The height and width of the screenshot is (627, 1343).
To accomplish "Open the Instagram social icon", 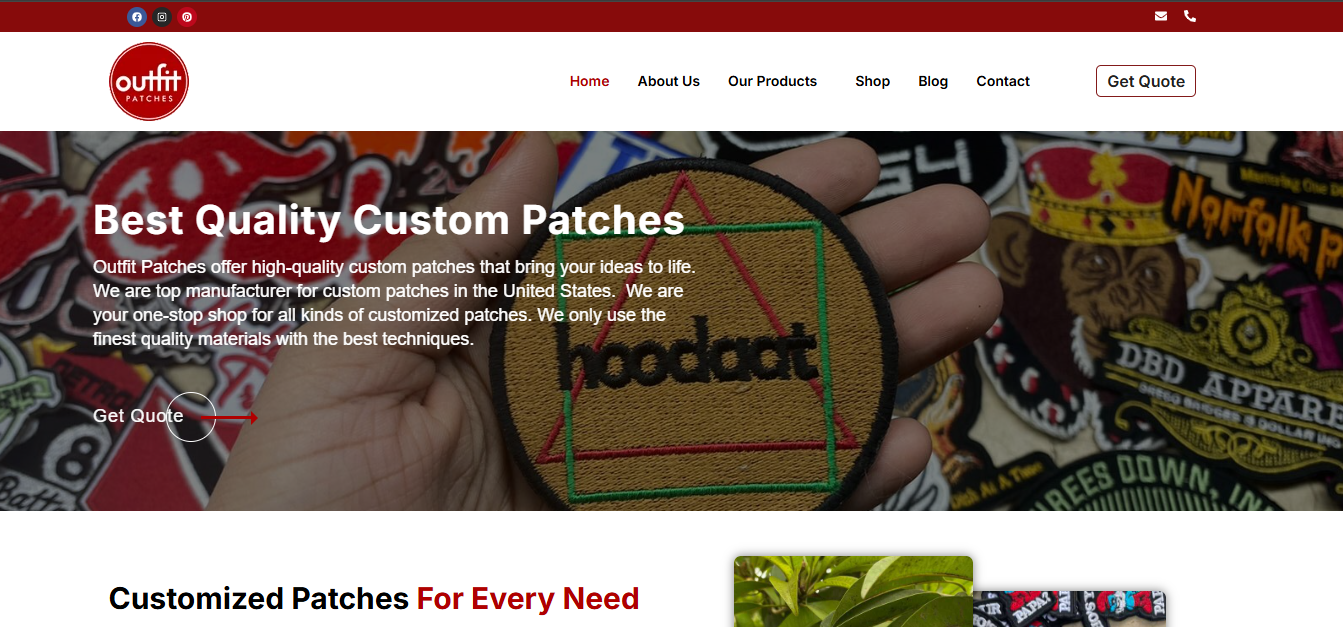I will 162,17.
